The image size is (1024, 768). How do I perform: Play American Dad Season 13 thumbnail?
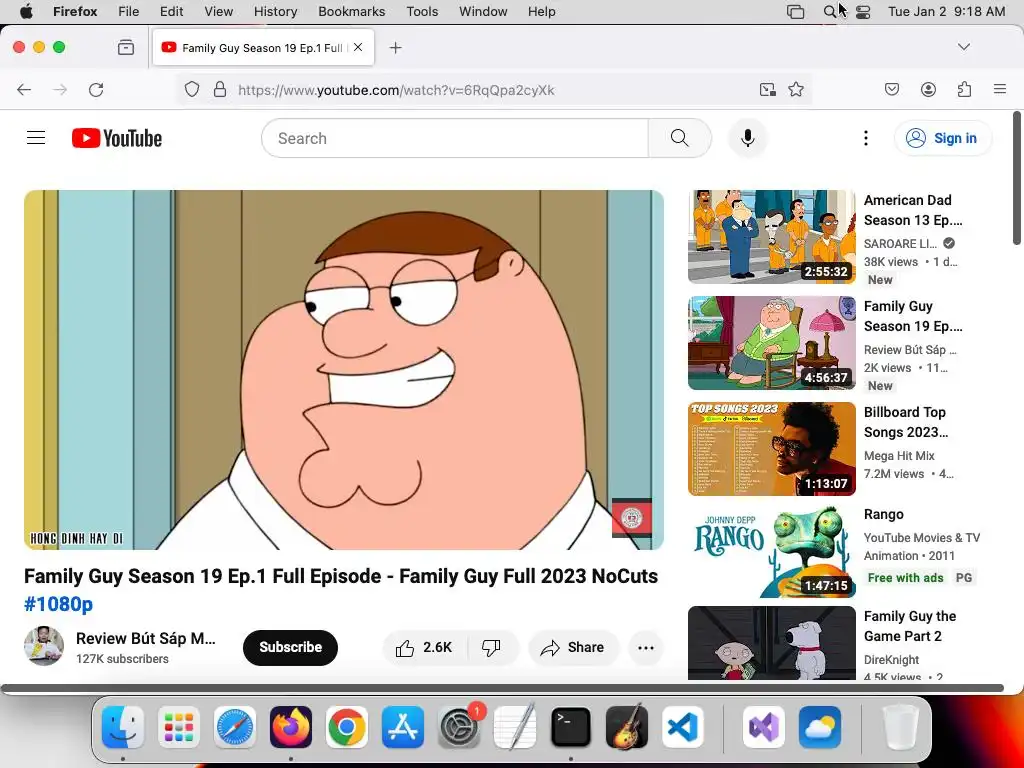[771, 236]
